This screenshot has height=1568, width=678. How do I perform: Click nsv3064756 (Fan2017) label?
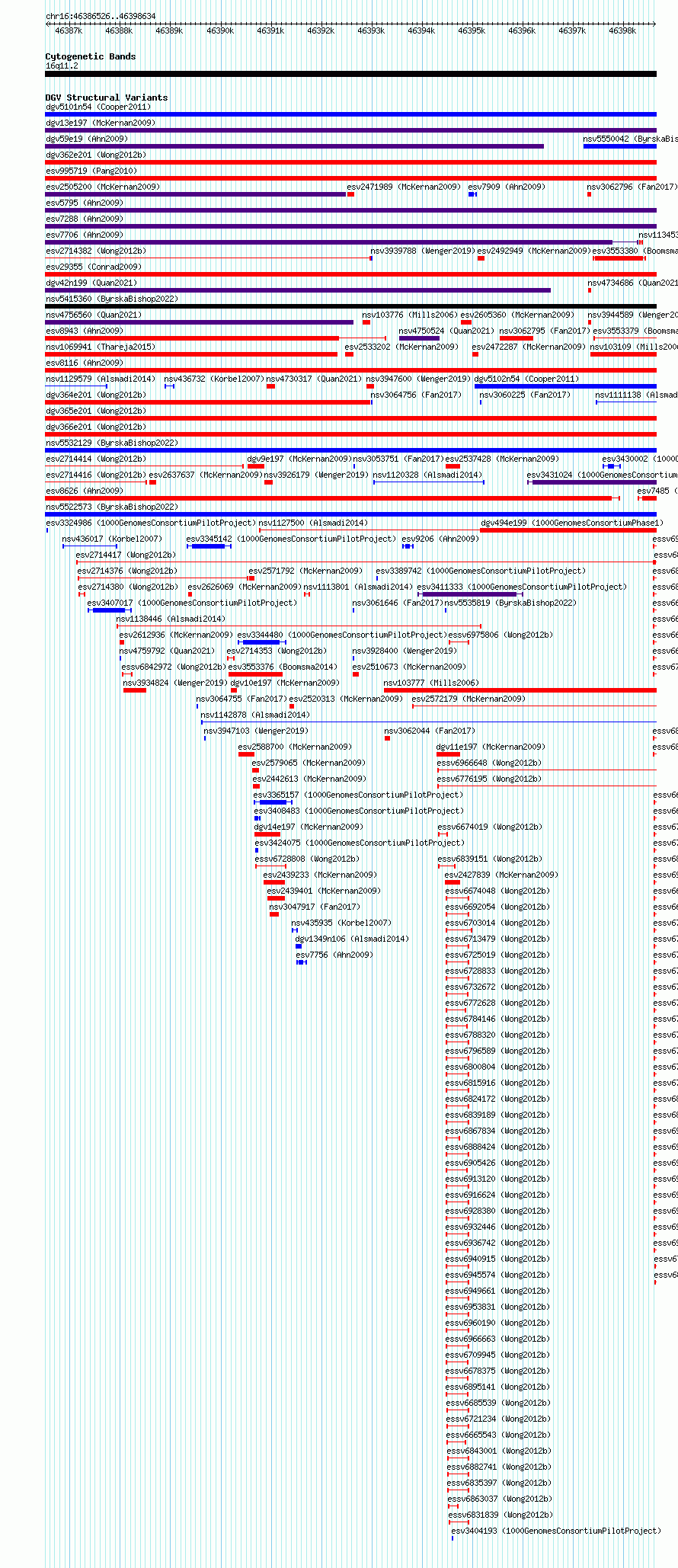pos(416,395)
